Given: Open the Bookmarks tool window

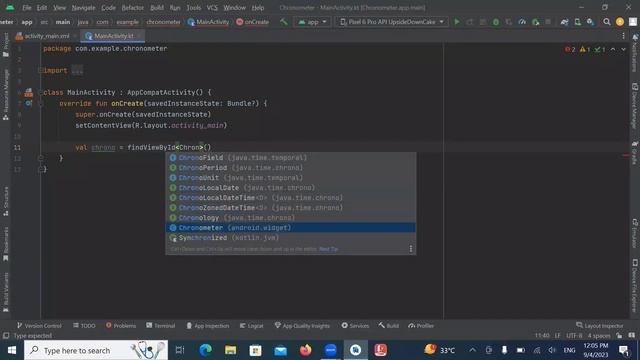Looking at the screenshot, I should 6,244.
